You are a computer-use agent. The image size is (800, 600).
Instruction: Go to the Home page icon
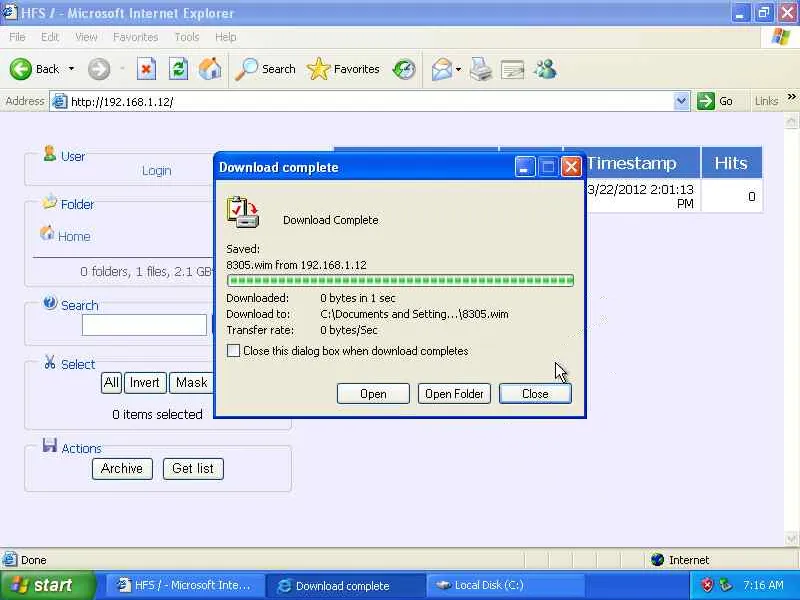pyautogui.click(x=210, y=69)
